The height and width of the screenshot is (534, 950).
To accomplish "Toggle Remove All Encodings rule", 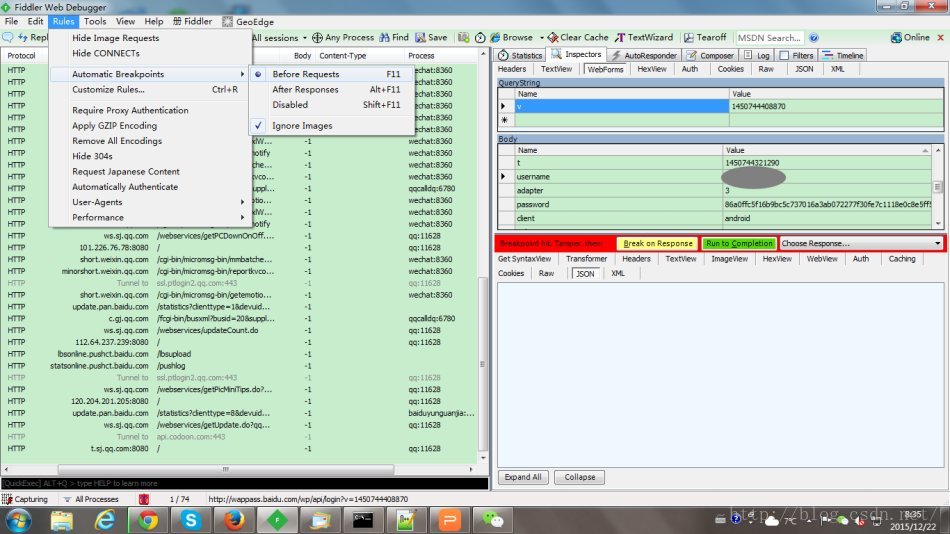I will [x=150, y=141].
